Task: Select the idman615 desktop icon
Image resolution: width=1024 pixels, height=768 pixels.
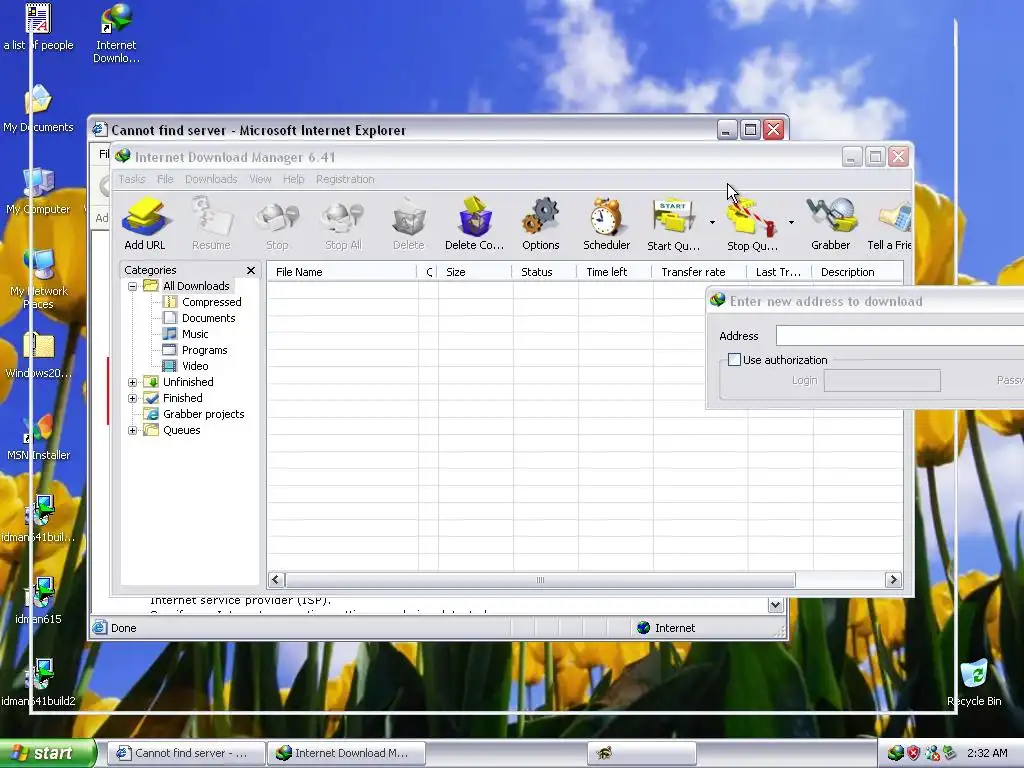Action: point(38,601)
